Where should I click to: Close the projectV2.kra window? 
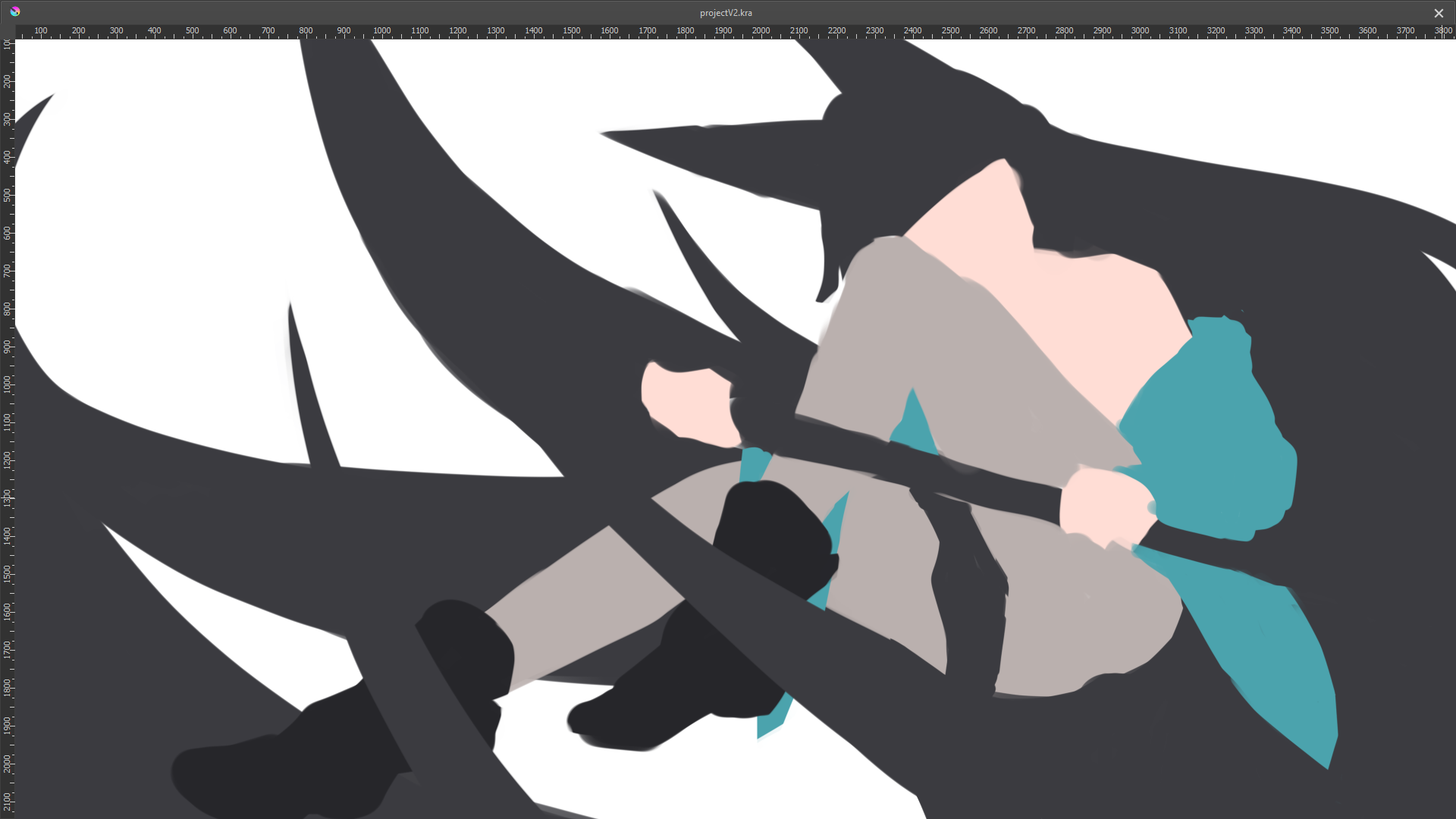pyautogui.click(x=1439, y=13)
